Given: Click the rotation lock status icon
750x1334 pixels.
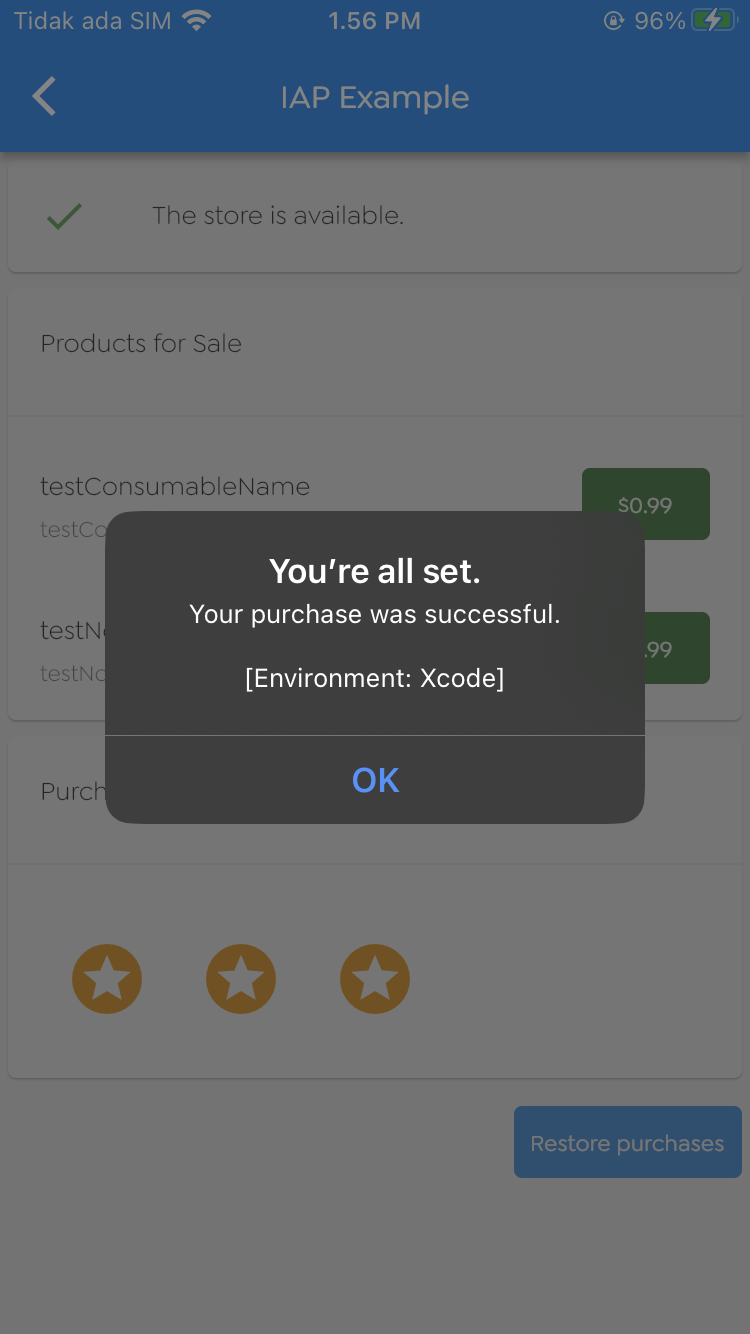Looking at the screenshot, I should pos(614,21).
